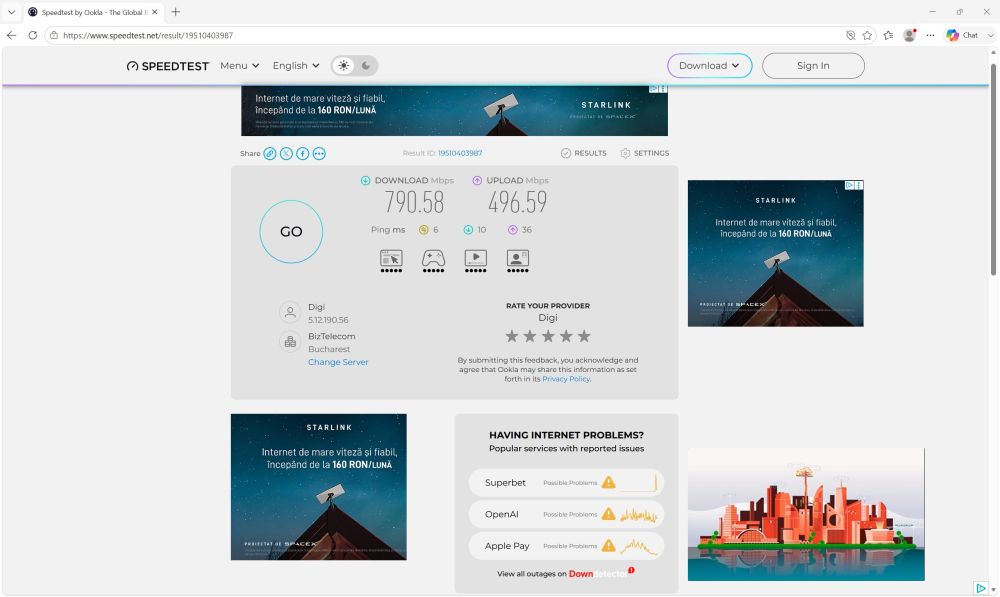Open RESULTS history
The height and width of the screenshot is (597, 1000).
click(584, 153)
